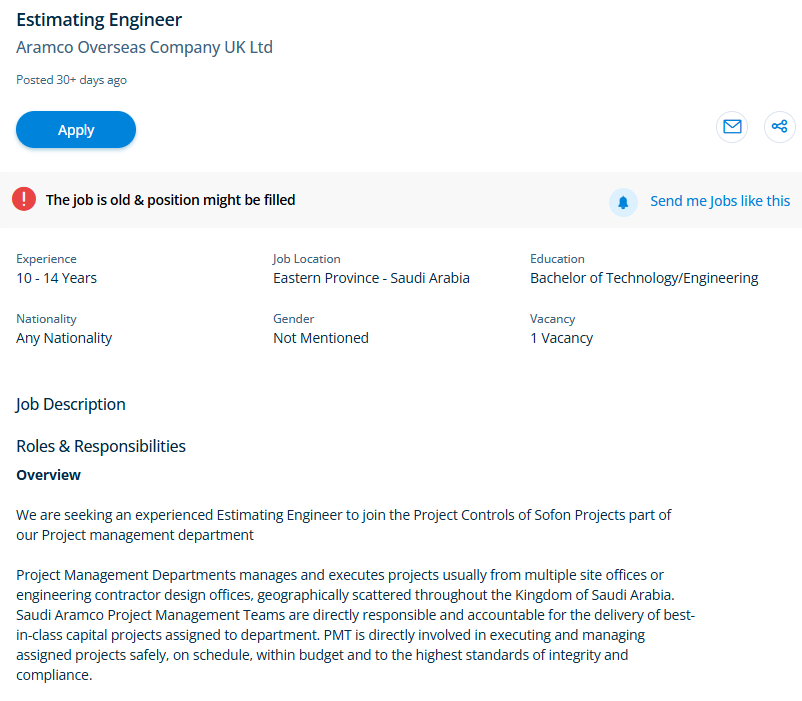Click the bell alert icon
This screenshot has height=701, width=802.
pyautogui.click(x=623, y=202)
